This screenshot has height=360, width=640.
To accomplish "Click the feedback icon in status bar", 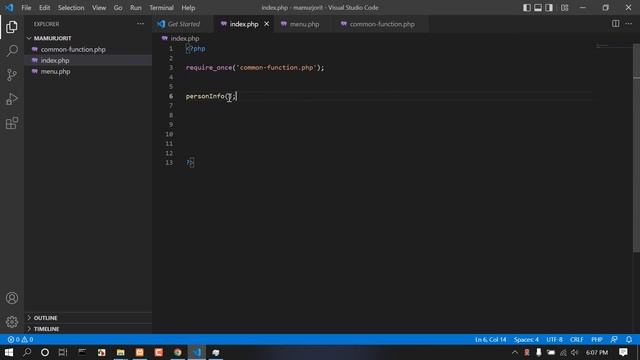I will 614,340.
